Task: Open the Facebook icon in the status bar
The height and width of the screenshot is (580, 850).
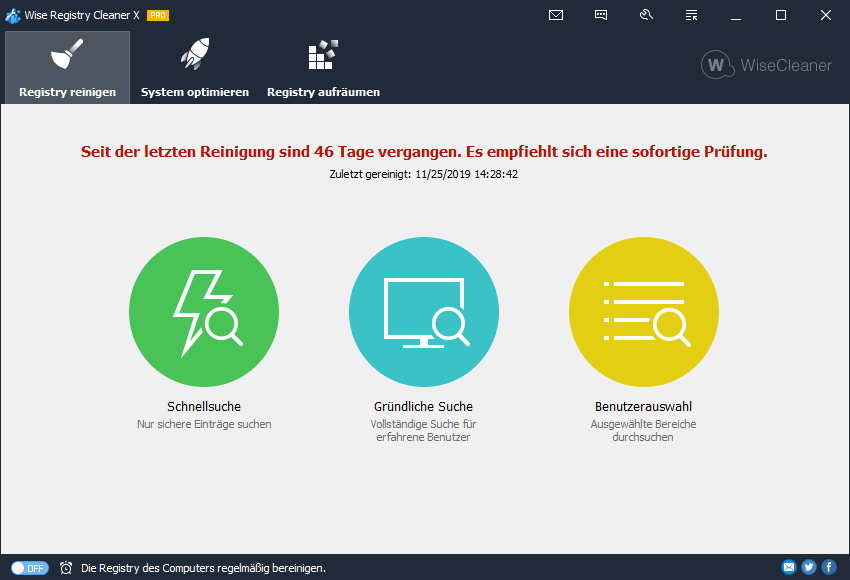Action: (829, 567)
